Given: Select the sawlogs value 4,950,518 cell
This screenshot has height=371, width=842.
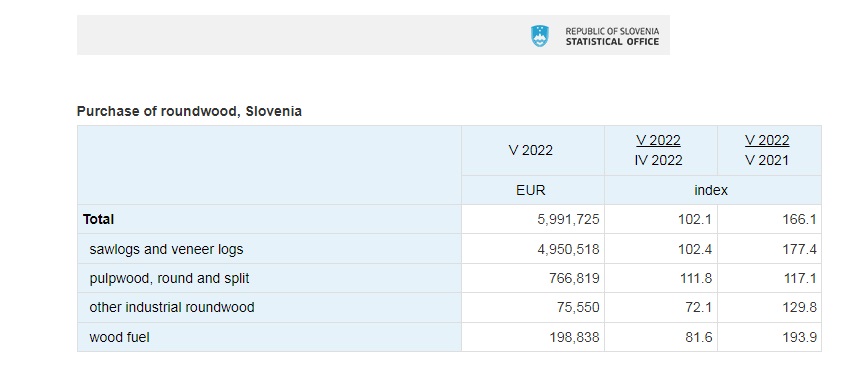Looking at the screenshot, I should 533,249.
